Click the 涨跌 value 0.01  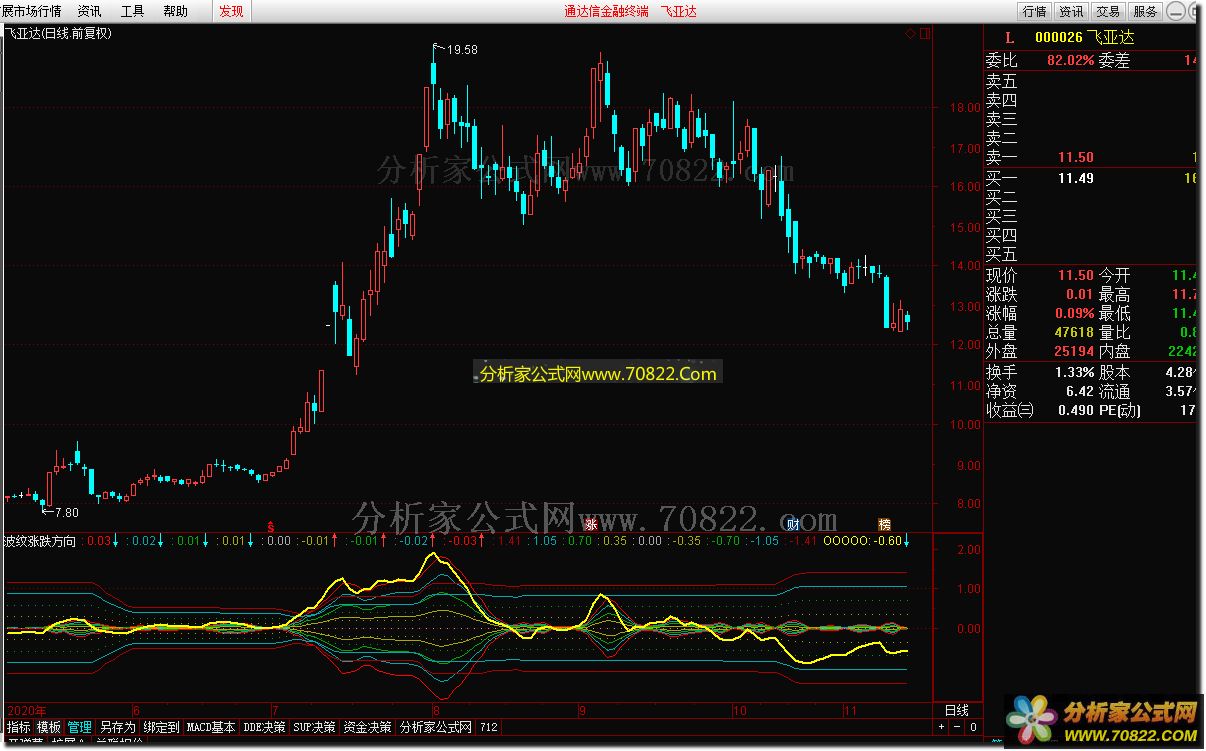pos(1080,294)
